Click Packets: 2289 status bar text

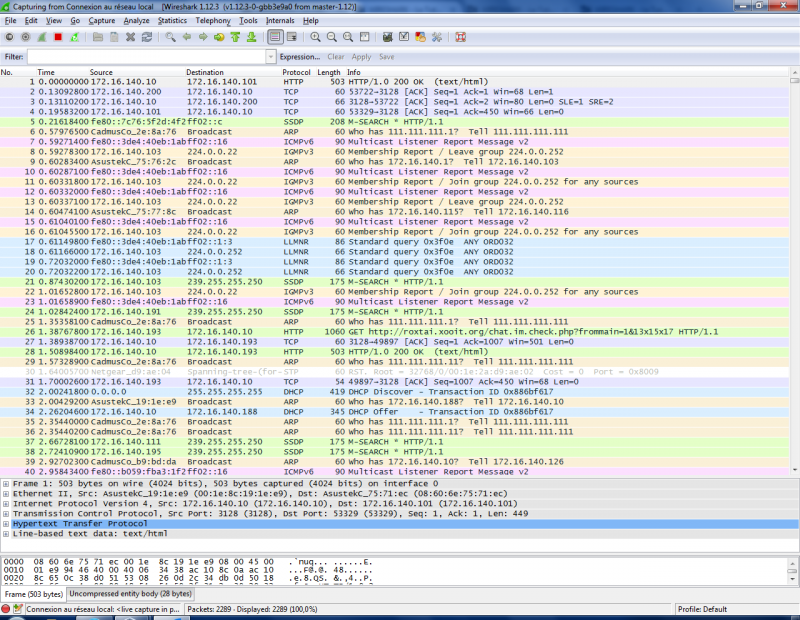[x=252, y=609]
